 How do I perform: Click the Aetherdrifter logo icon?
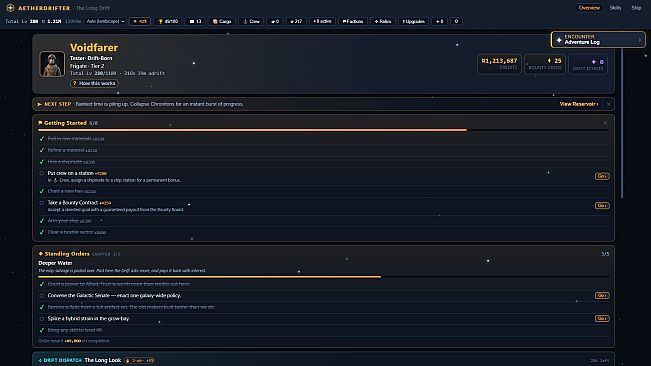coord(10,8)
